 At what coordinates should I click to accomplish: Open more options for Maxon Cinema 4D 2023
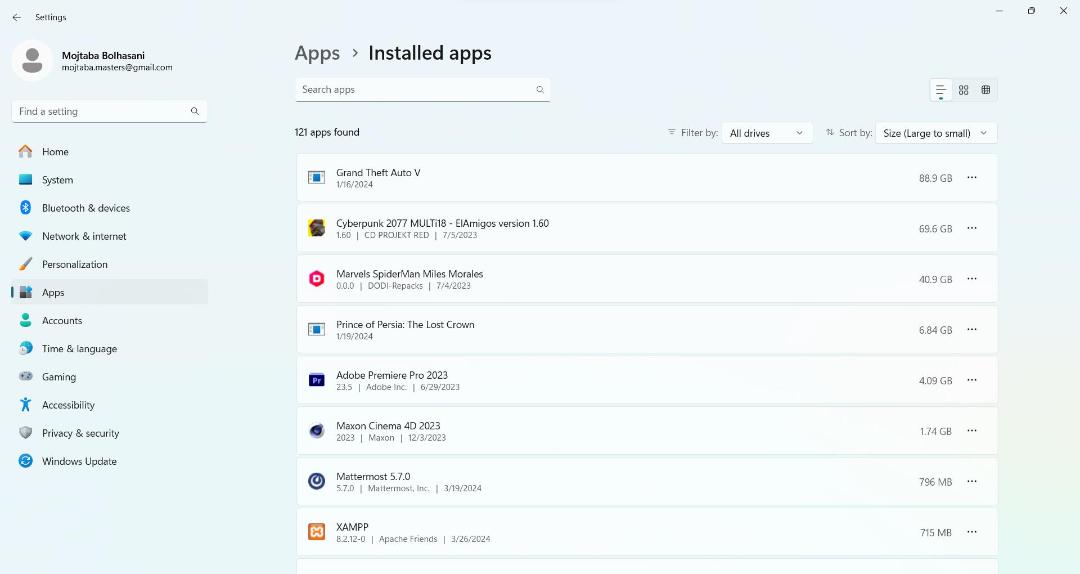[972, 431]
